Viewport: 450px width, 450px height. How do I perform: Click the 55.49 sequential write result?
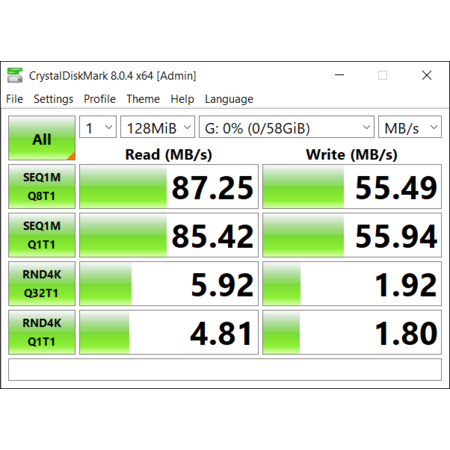tap(352, 186)
